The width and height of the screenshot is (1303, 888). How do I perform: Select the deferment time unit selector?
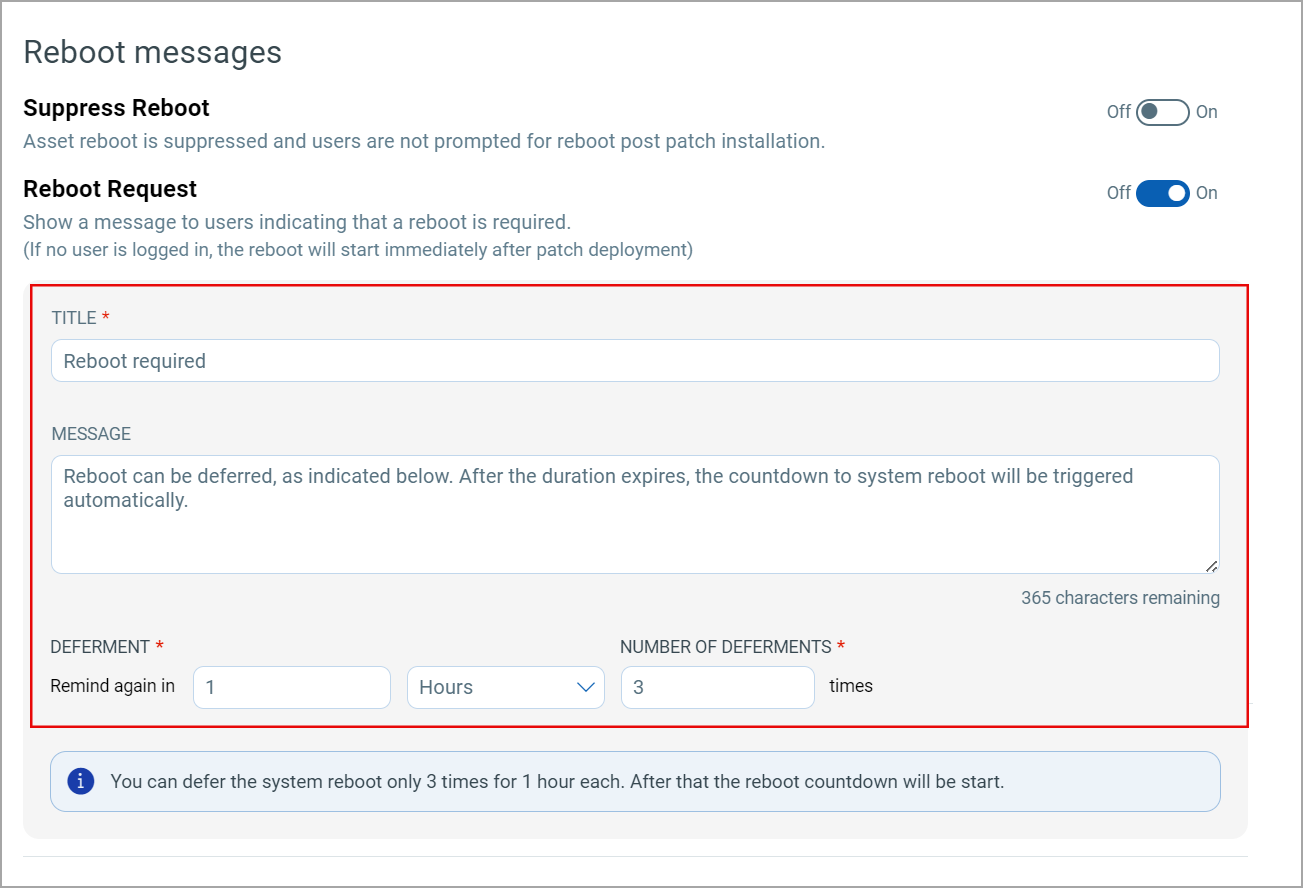(505, 687)
